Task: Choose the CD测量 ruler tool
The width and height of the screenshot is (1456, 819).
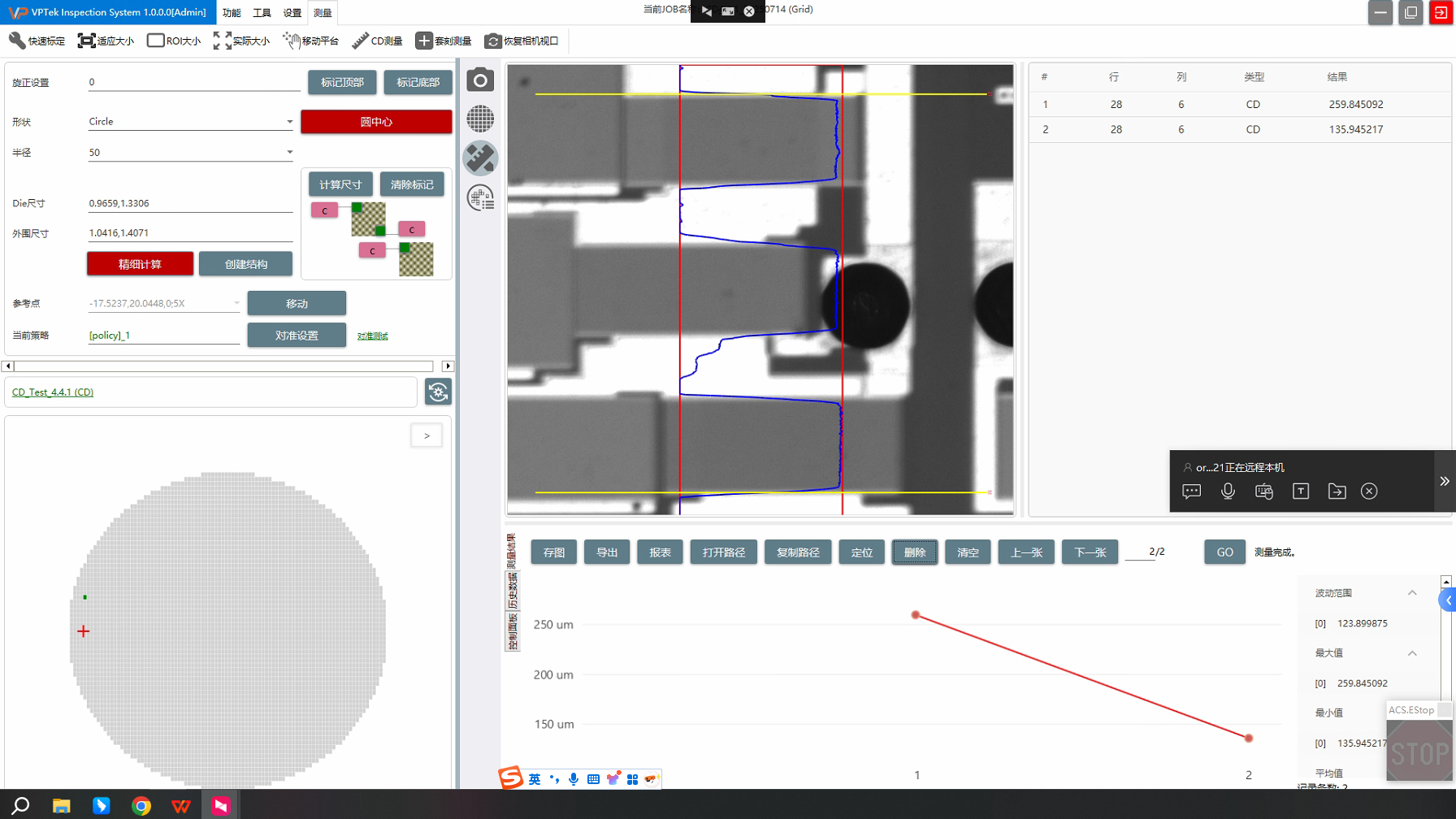Action: (377, 41)
